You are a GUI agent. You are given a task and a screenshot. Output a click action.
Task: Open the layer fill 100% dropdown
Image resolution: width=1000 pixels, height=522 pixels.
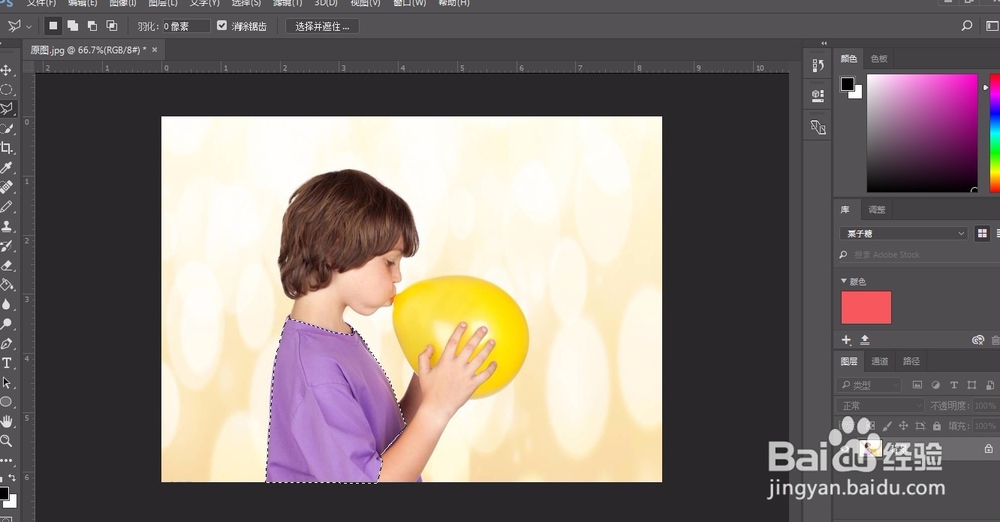[x=985, y=426]
